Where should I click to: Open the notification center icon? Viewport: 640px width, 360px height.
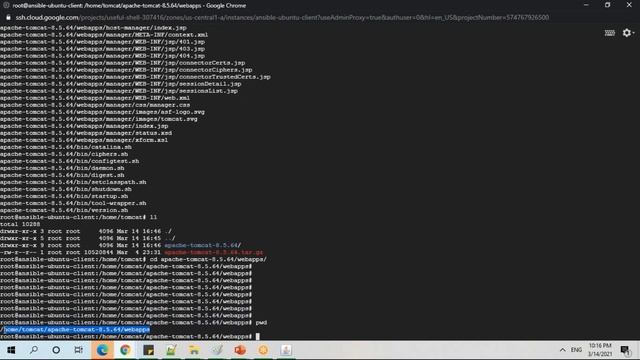(x=624, y=350)
